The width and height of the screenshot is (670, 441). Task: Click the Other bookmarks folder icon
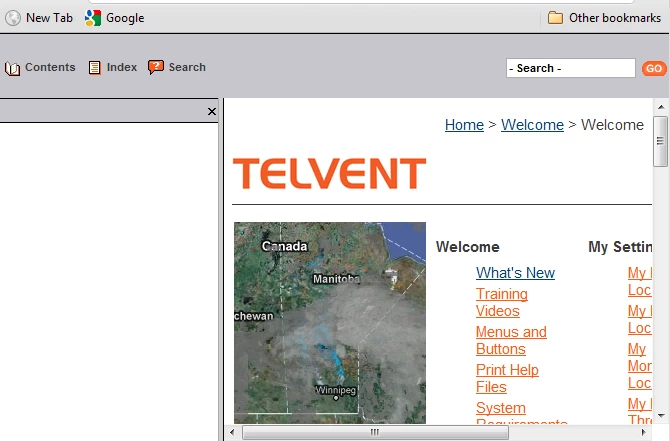(555, 18)
